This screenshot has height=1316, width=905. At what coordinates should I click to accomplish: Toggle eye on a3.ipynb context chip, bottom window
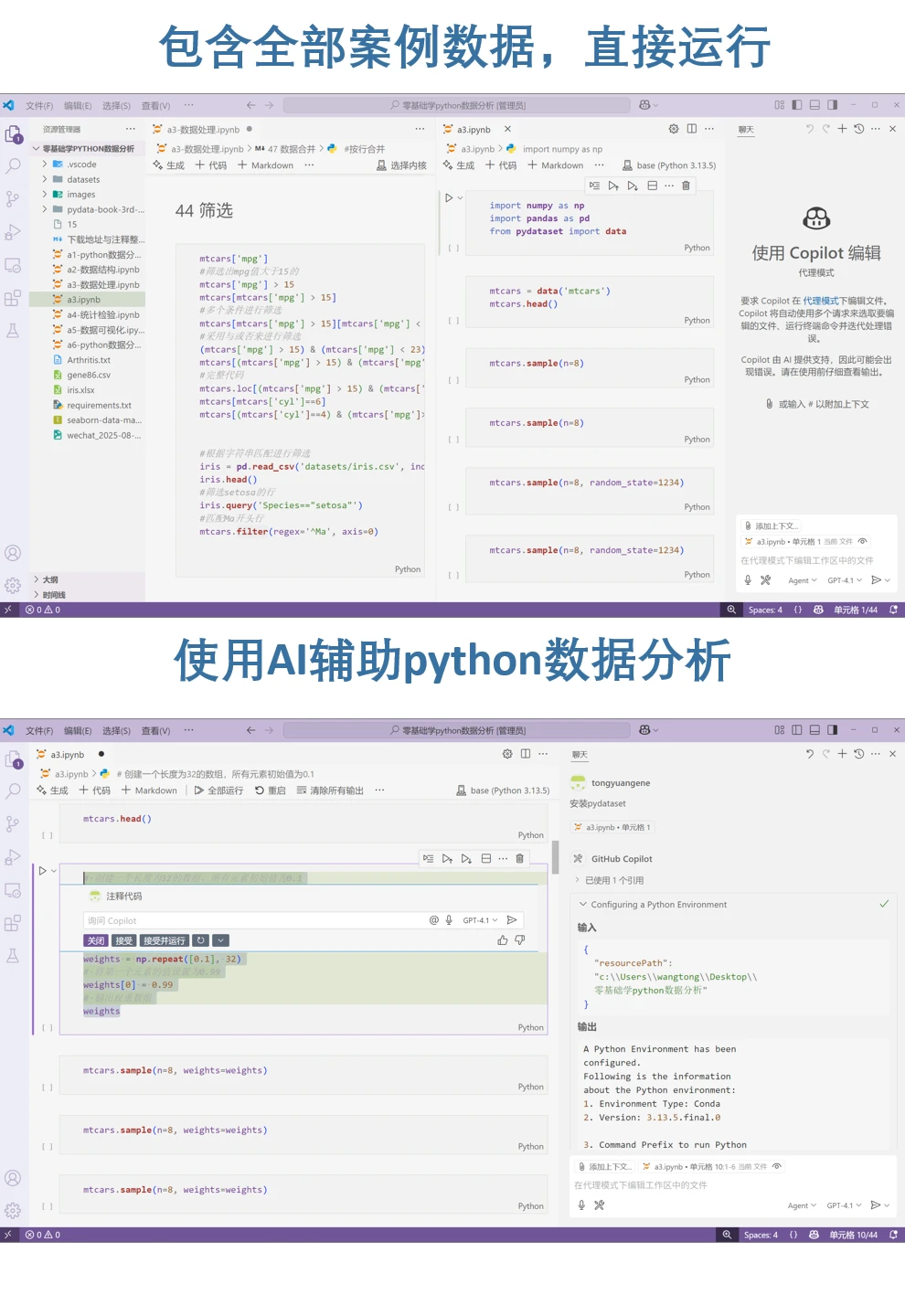(x=776, y=1166)
